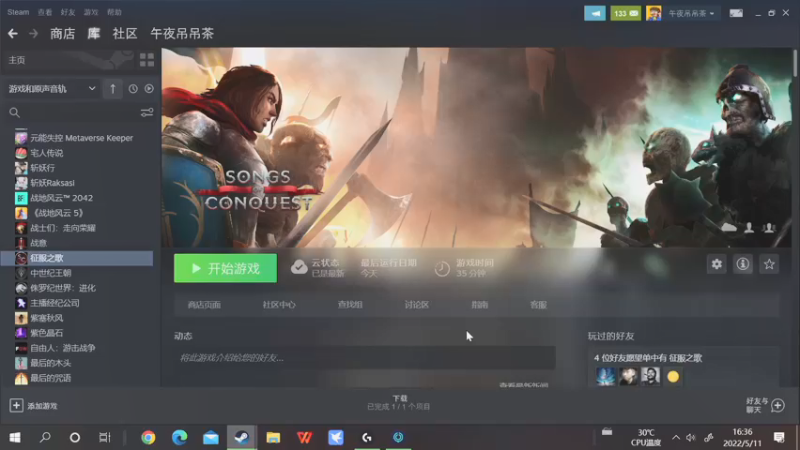Show hidden system tray icons chevron
This screenshot has width=800, height=450.
[676, 437]
